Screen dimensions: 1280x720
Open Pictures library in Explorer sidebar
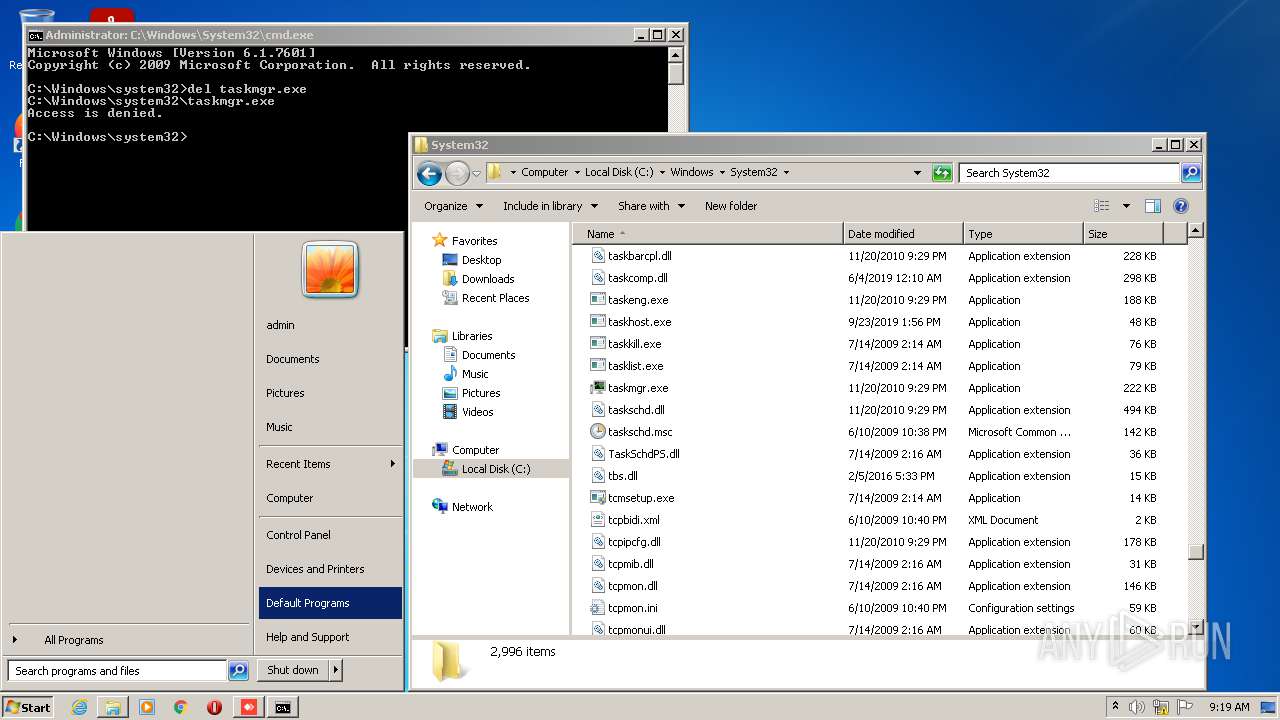pyautogui.click(x=472, y=393)
